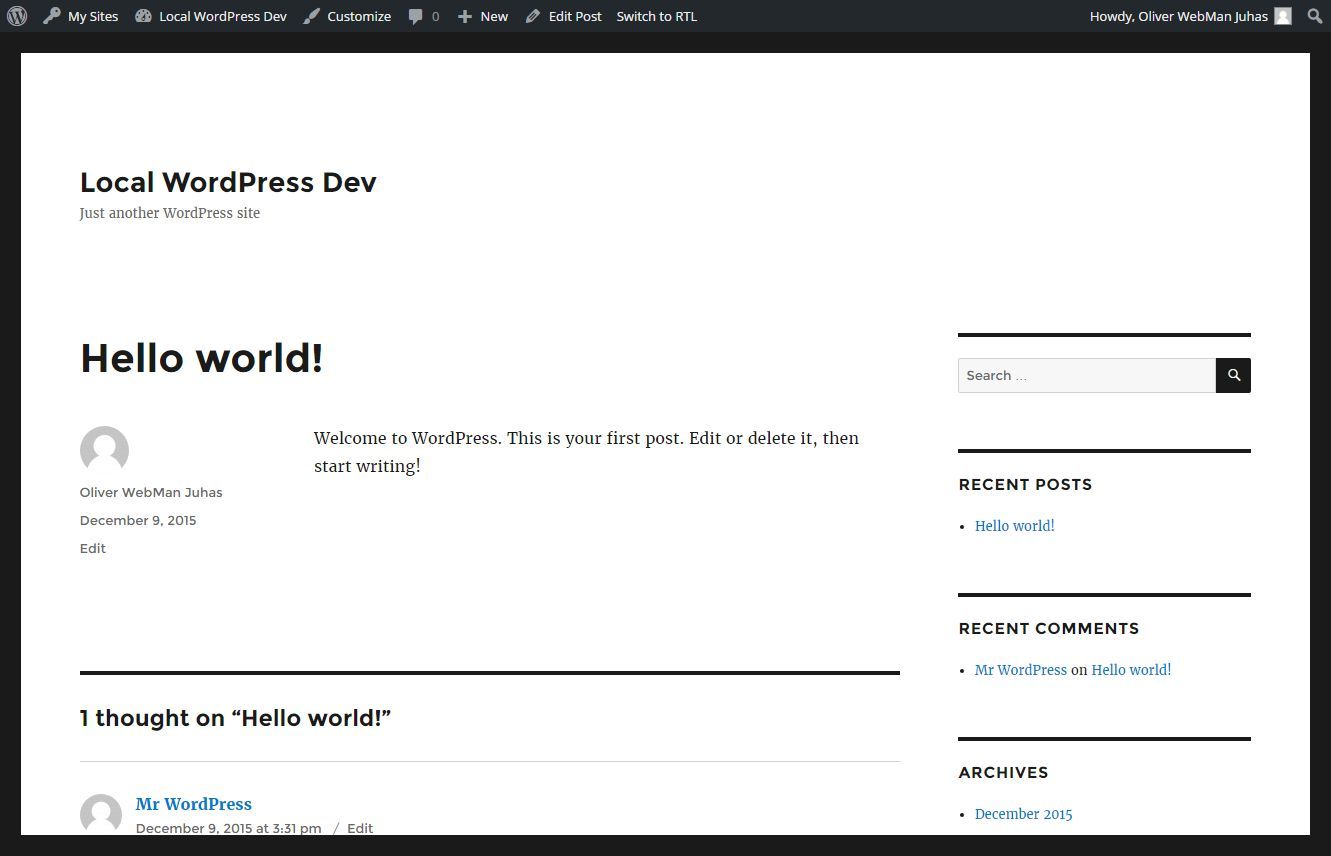Open My Sites in admin bar
This screenshot has height=856, width=1331.
pos(80,16)
